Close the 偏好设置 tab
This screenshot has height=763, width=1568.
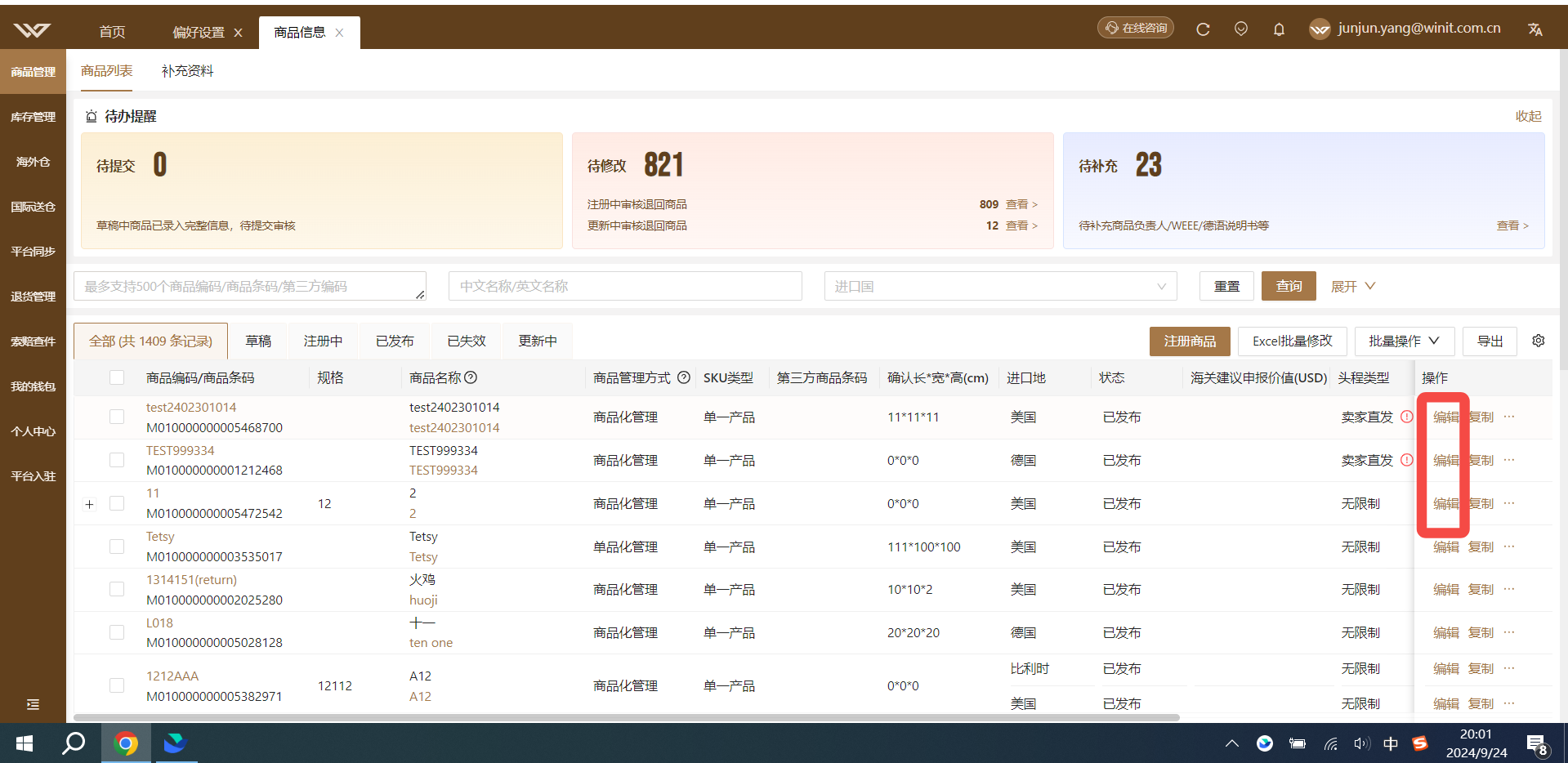(x=239, y=33)
